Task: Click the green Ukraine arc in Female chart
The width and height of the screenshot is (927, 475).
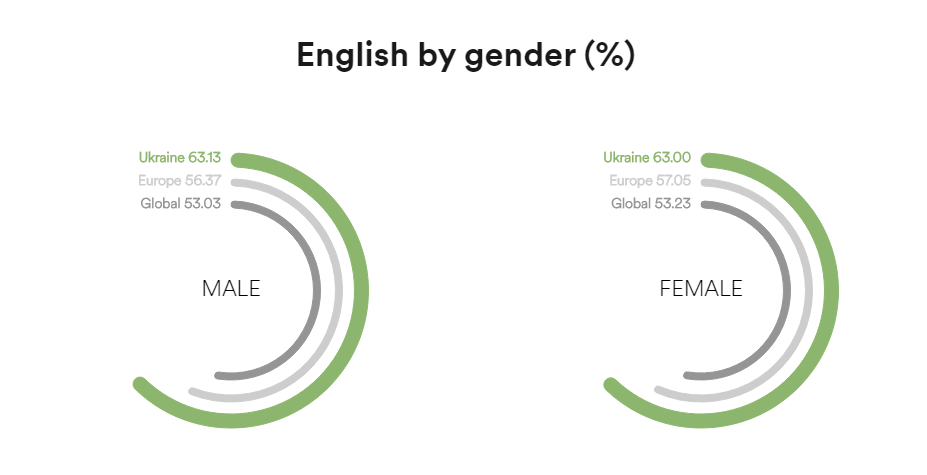Action: (x=831, y=290)
